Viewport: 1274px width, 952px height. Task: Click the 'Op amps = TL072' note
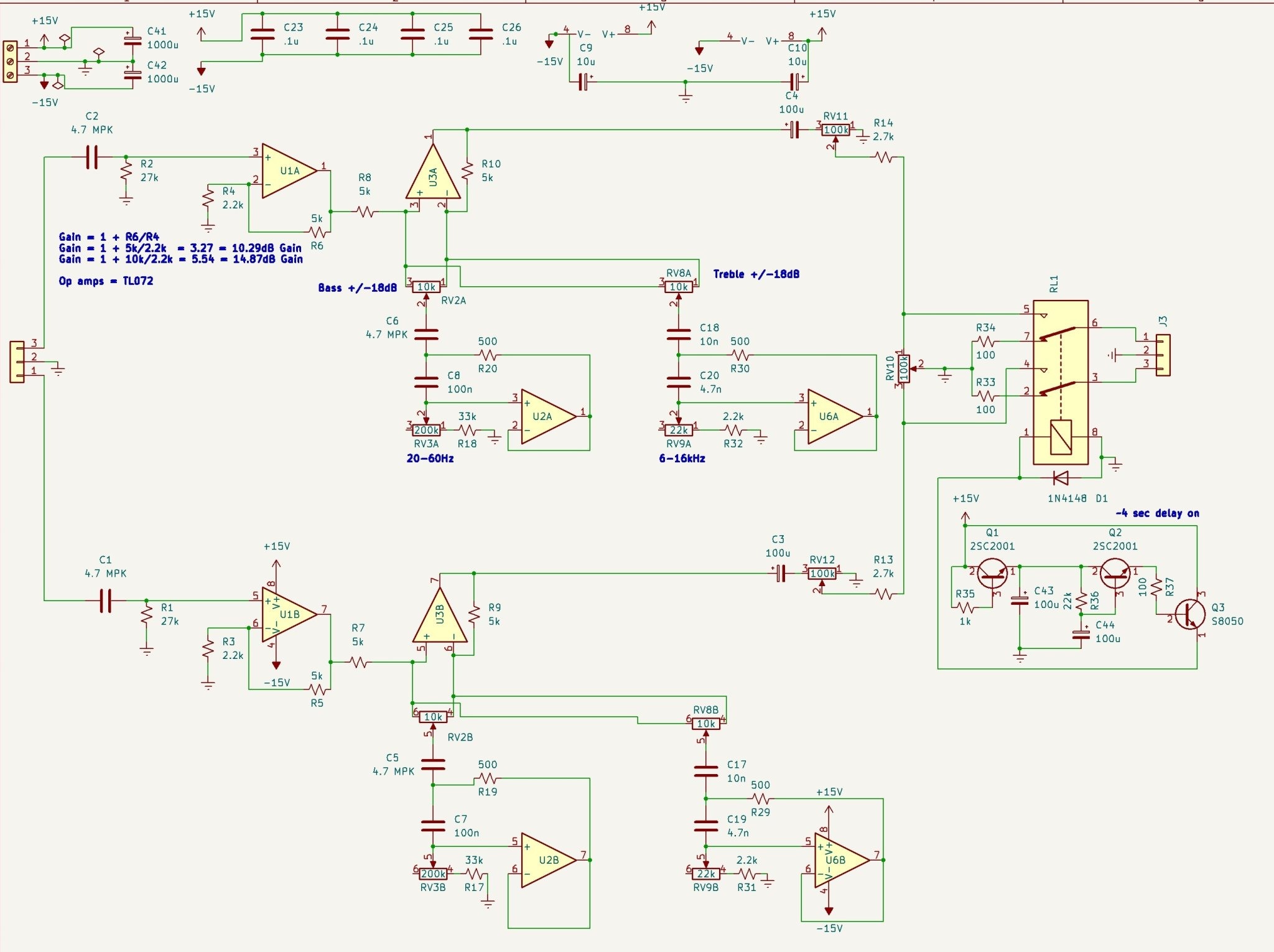point(106,281)
